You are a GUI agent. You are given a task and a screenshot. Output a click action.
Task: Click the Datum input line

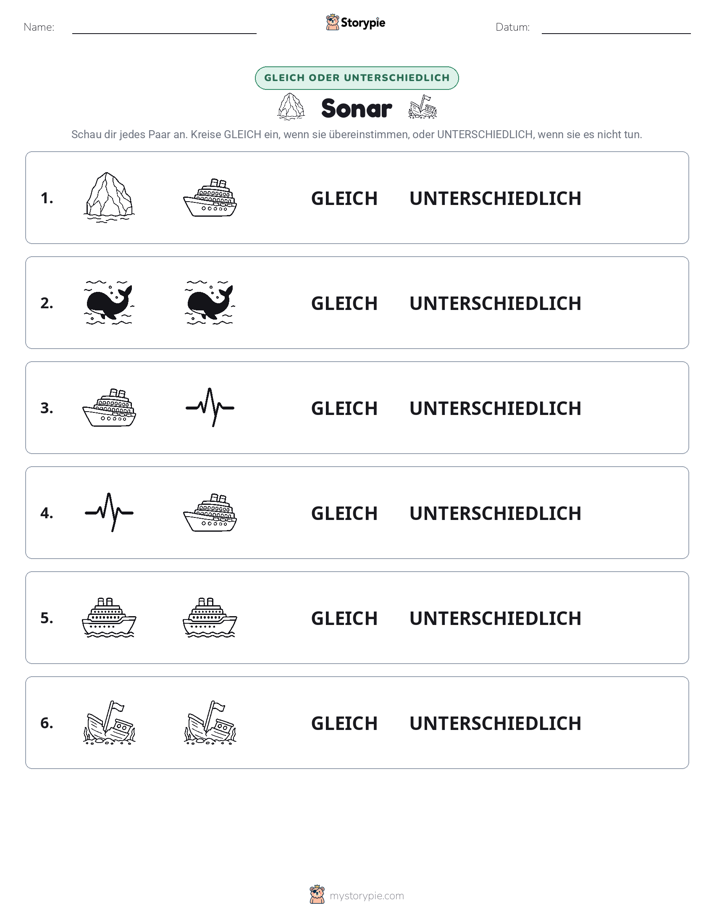(x=616, y=28)
